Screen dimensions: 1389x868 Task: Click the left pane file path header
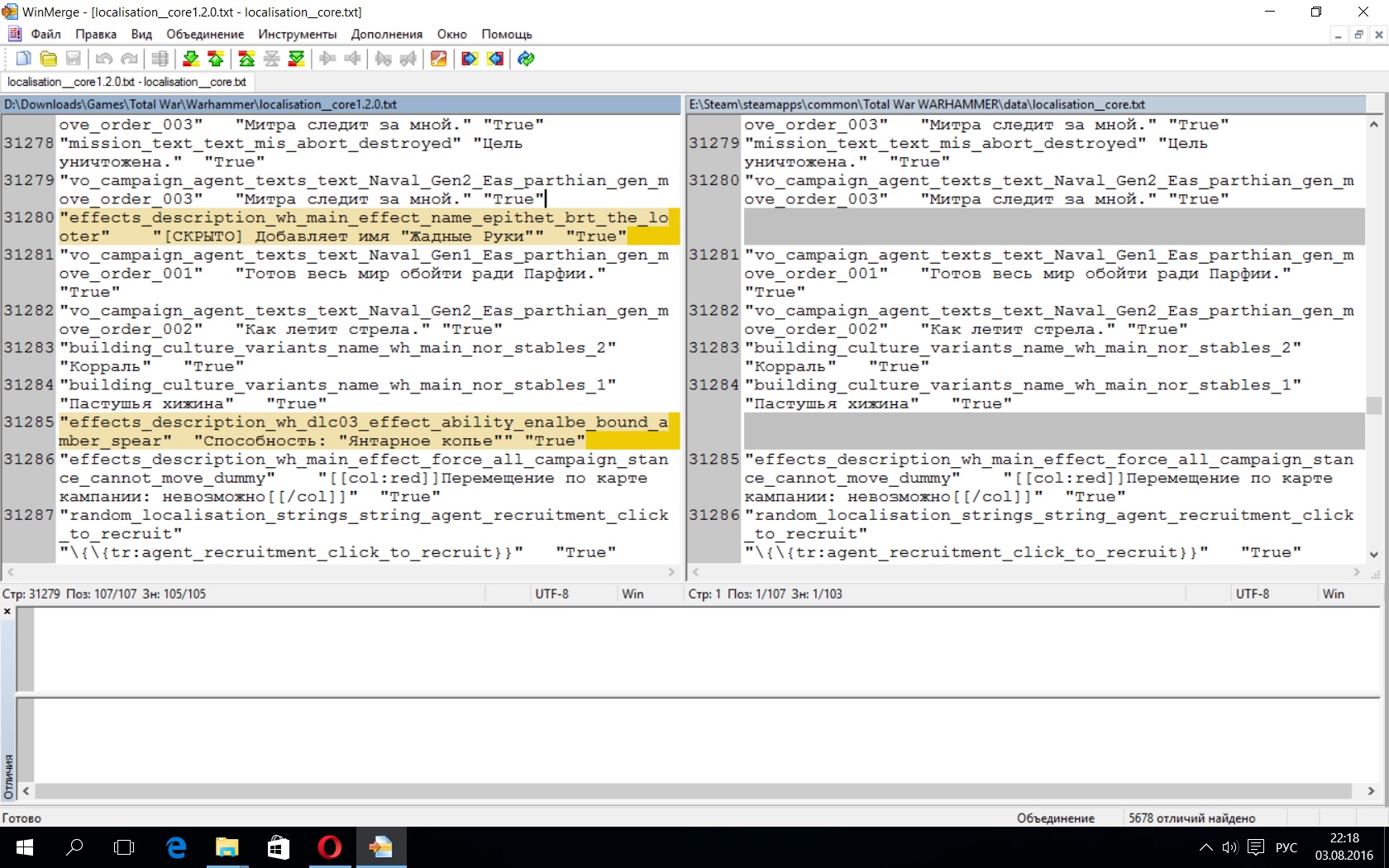click(x=341, y=104)
